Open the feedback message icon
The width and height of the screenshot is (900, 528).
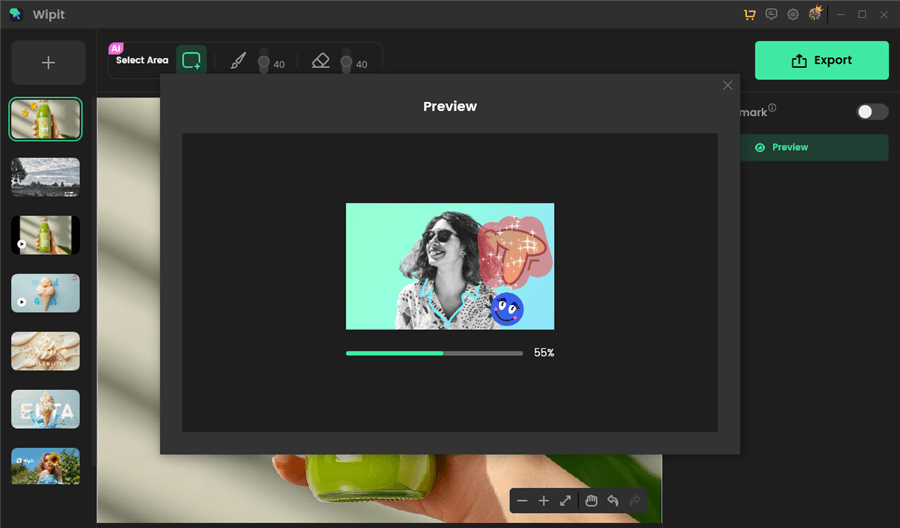(x=771, y=14)
